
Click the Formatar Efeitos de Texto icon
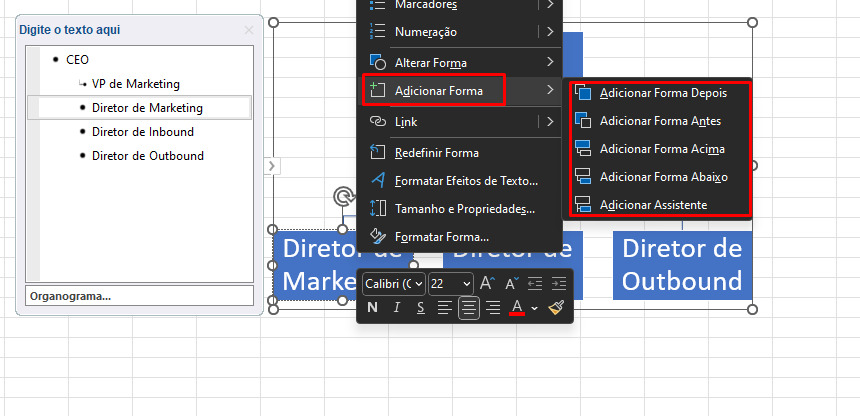pyautogui.click(x=378, y=180)
